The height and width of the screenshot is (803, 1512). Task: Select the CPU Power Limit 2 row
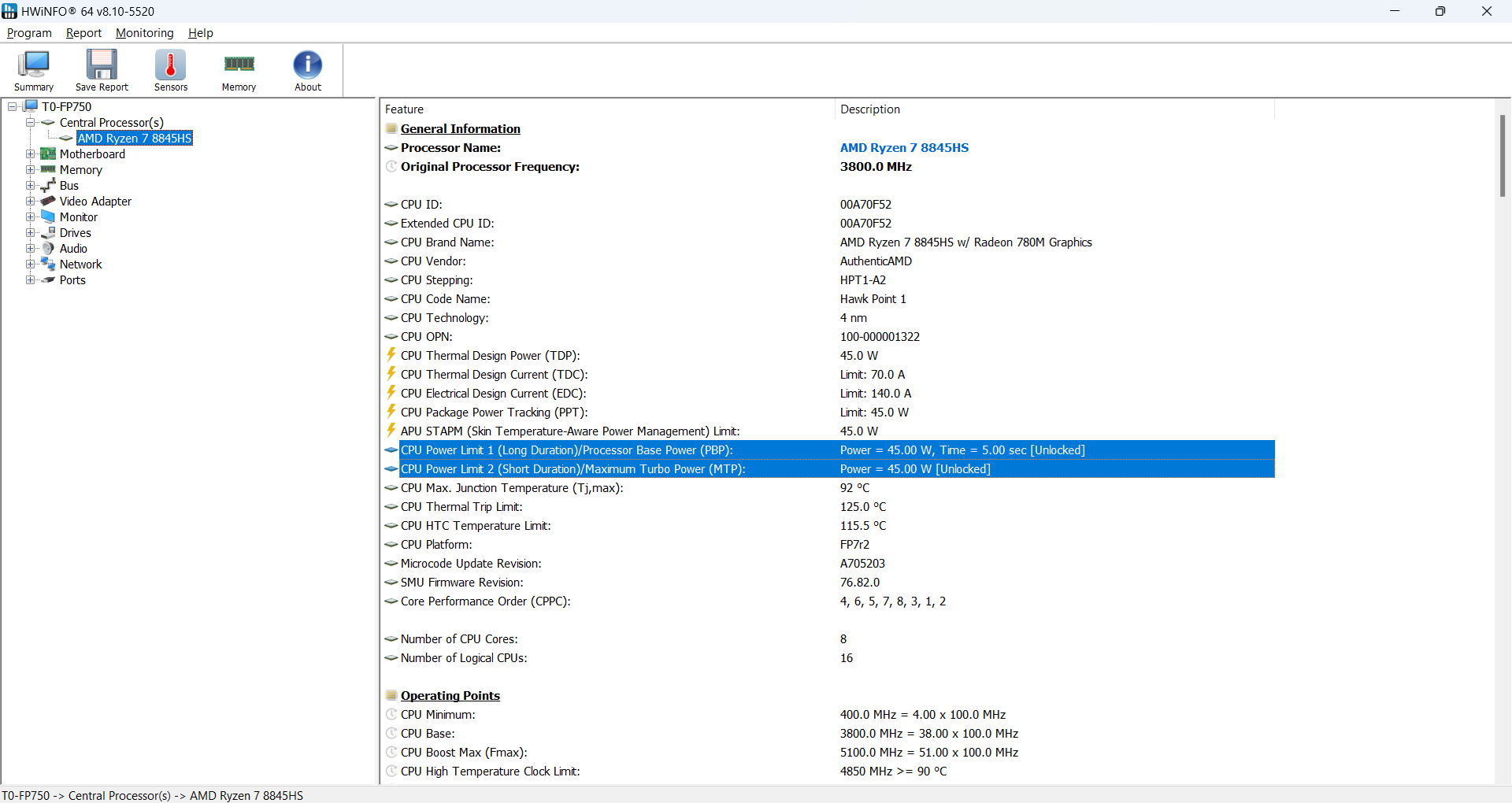(828, 468)
